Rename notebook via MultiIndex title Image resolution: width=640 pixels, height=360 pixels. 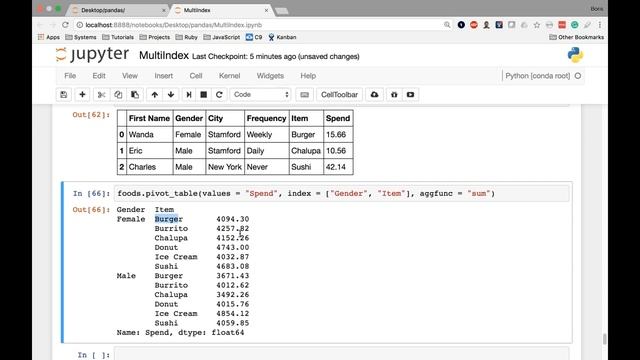click(x=164, y=56)
